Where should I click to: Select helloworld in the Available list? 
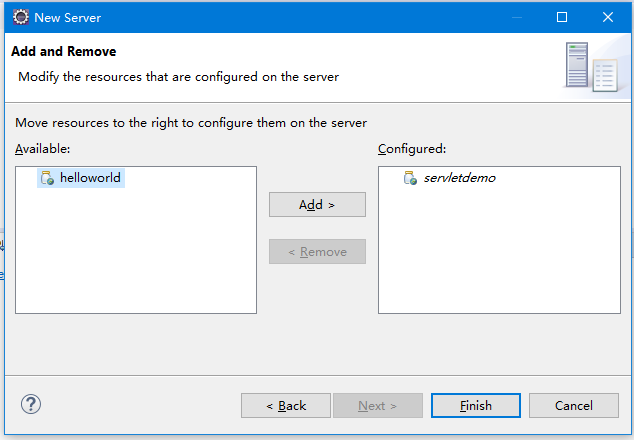click(81, 178)
